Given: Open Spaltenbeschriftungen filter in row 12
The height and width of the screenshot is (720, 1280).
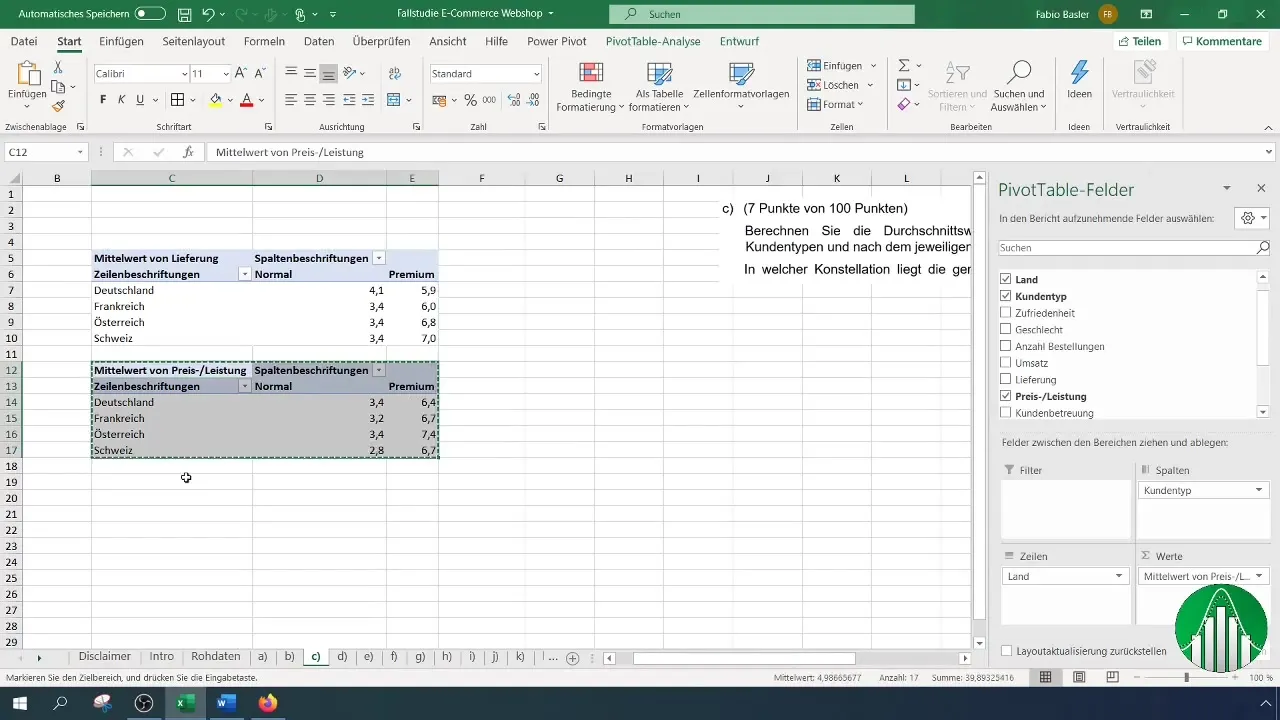Looking at the screenshot, I should point(379,370).
